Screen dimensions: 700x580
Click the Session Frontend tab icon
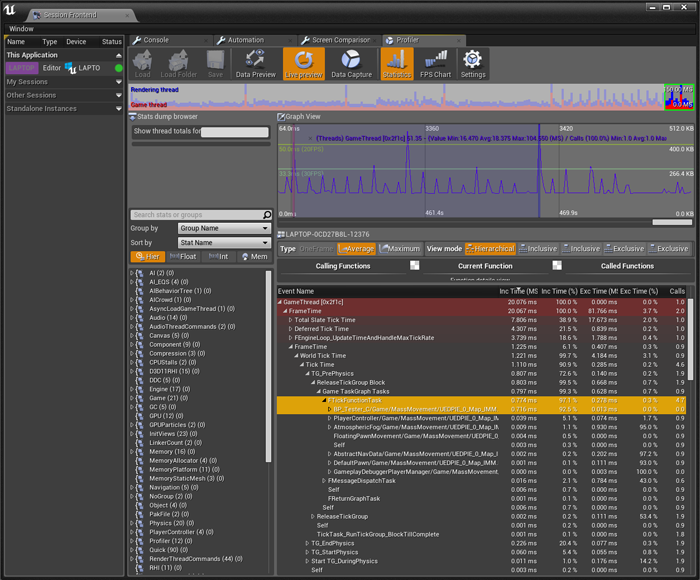(35, 16)
